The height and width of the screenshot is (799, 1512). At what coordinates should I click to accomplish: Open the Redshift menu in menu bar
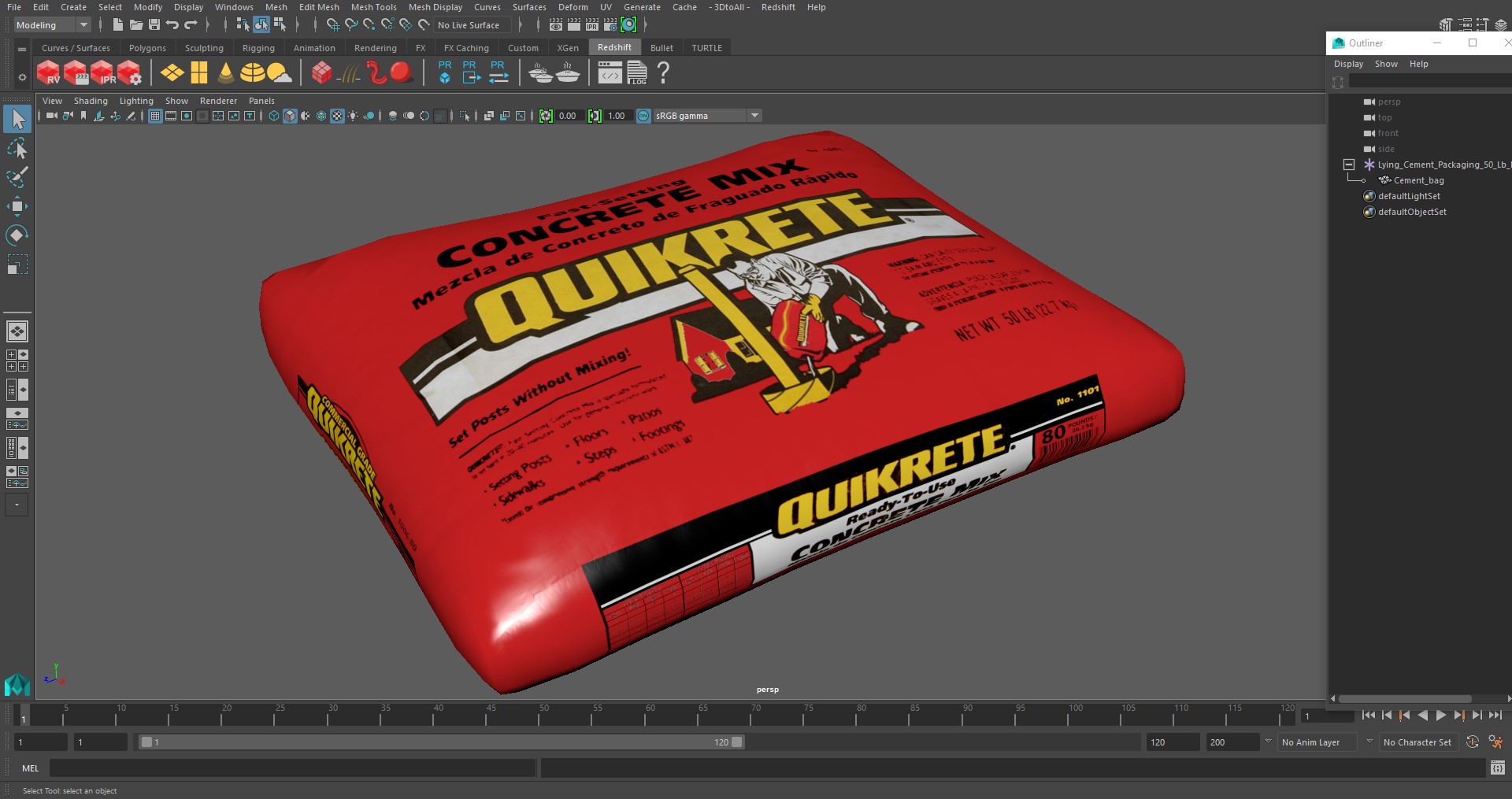click(x=777, y=7)
